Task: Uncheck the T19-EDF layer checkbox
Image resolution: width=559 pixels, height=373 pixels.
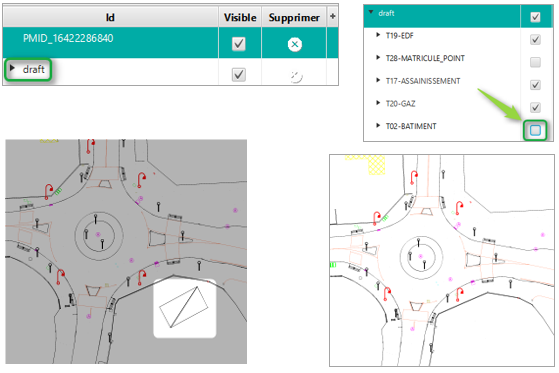Action: pos(535,39)
